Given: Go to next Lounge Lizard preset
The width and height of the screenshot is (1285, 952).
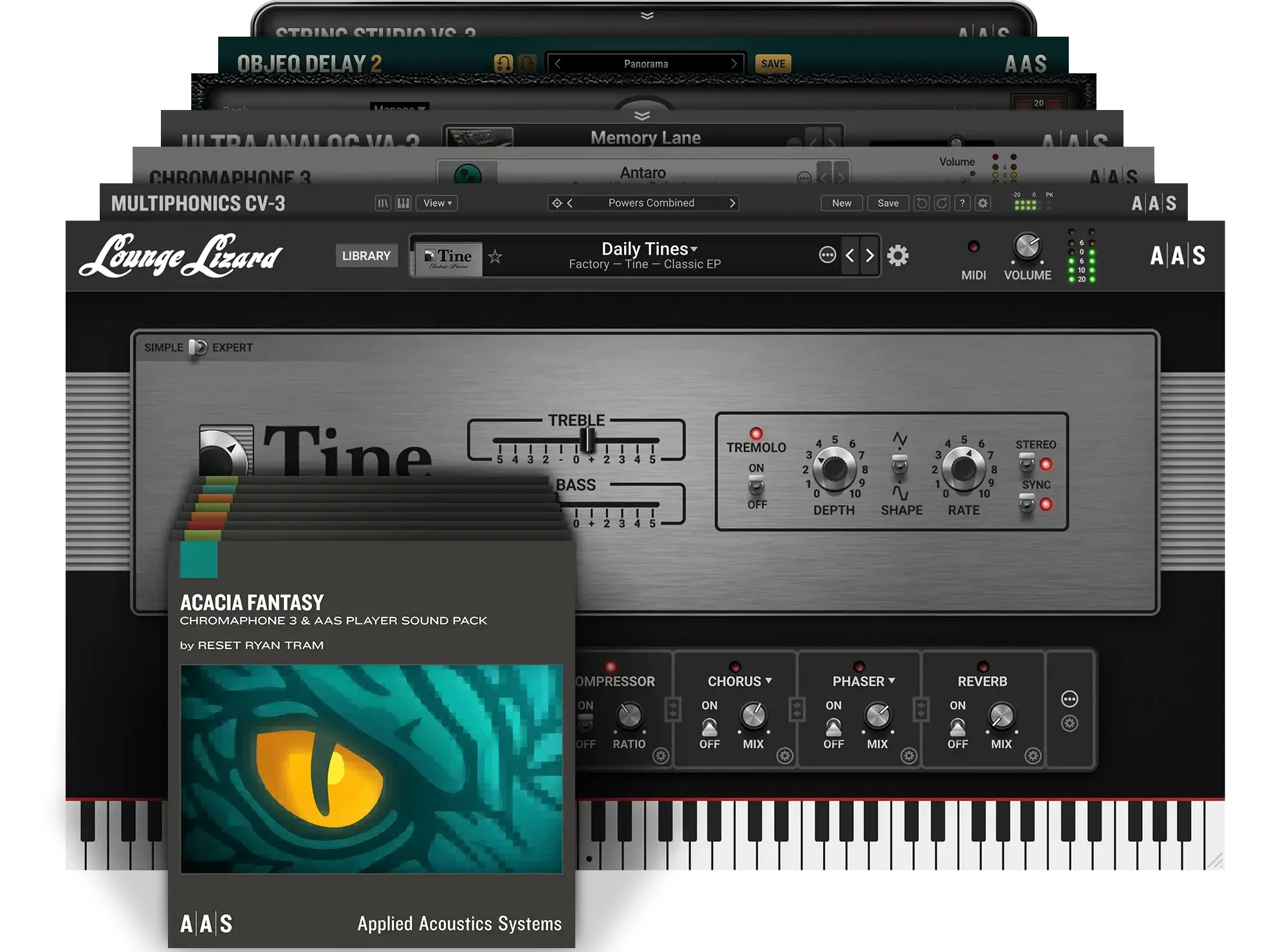Looking at the screenshot, I should pos(870,256).
